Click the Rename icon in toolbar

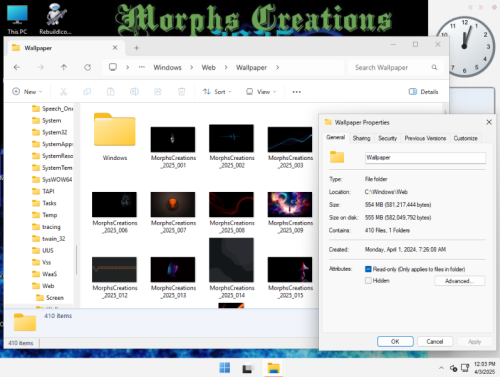(134, 92)
